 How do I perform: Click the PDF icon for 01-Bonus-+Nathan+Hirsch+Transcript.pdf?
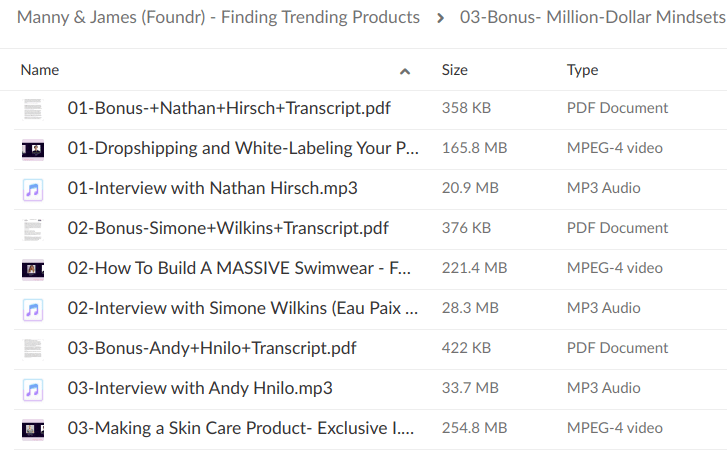click(x=33, y=108)
